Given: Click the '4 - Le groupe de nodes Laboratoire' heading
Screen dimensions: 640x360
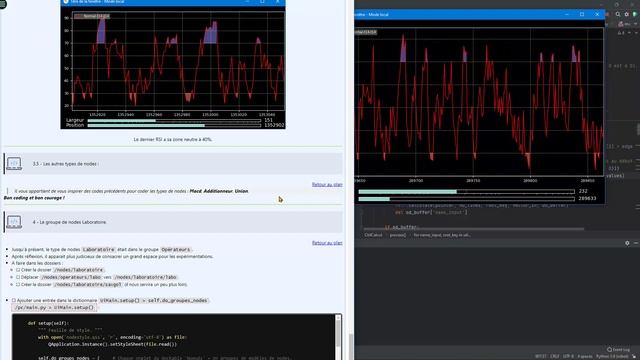Looking at the screenshot, I should click(70, 222).
